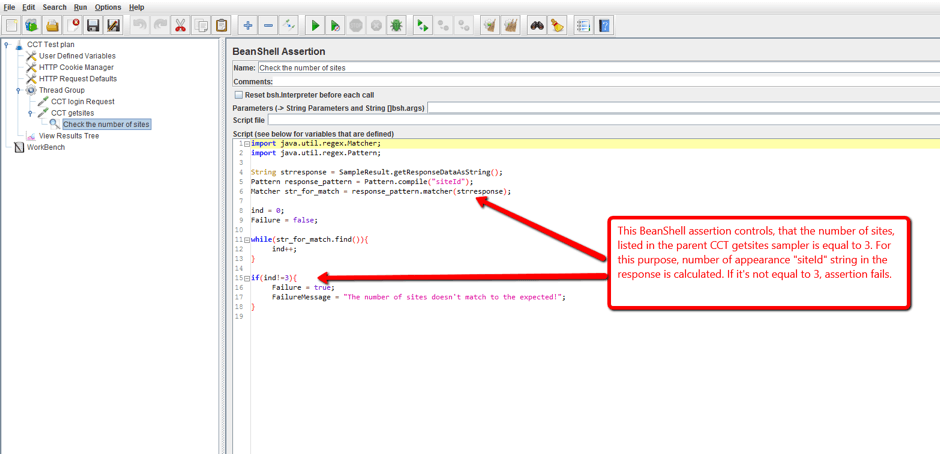Save the test plan with floppy icon
The image size is (940, 454).
click(x=93, y=26)
